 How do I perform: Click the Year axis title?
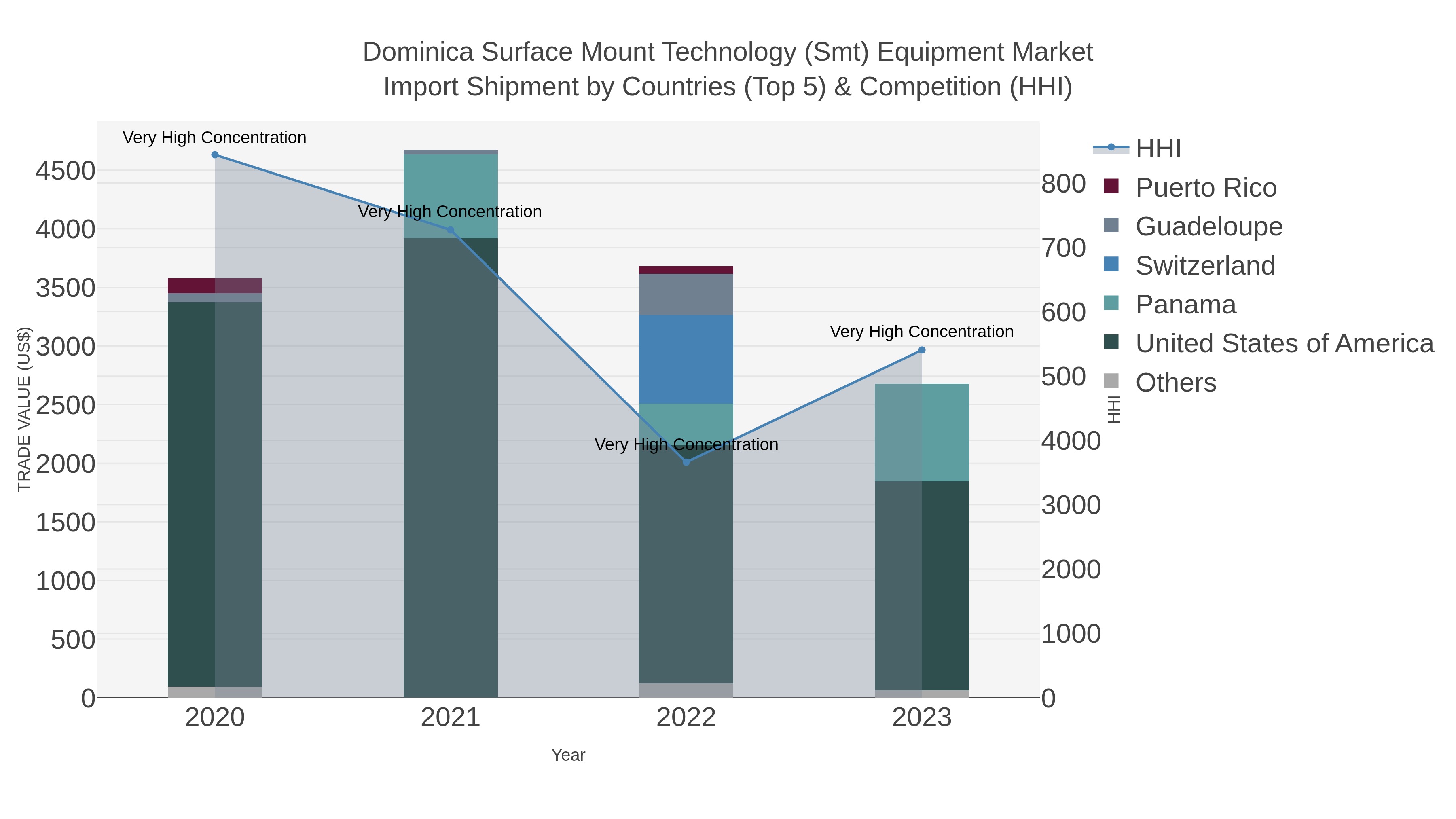pos(569,755)
